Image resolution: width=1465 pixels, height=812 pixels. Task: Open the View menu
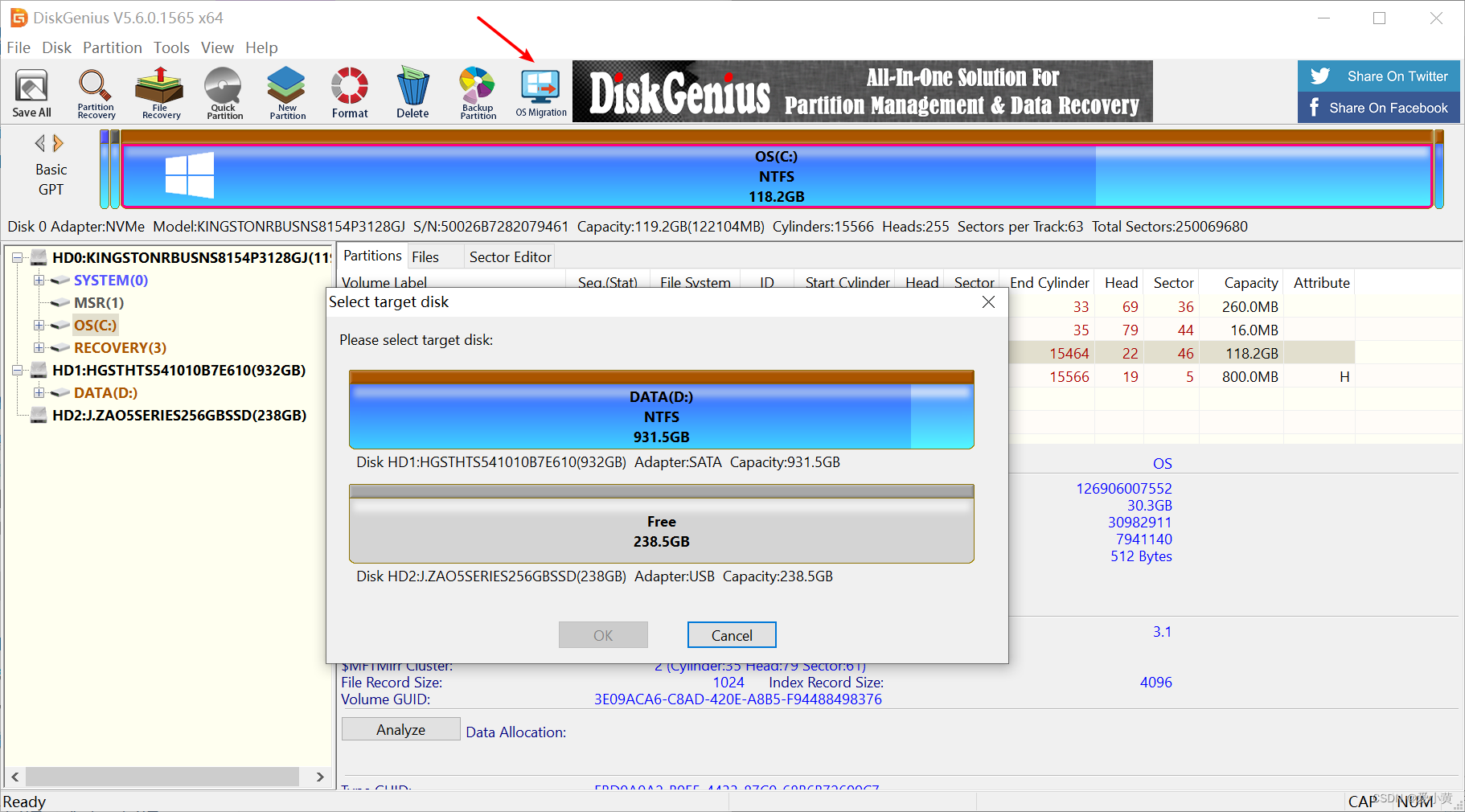tap(217, 47)
